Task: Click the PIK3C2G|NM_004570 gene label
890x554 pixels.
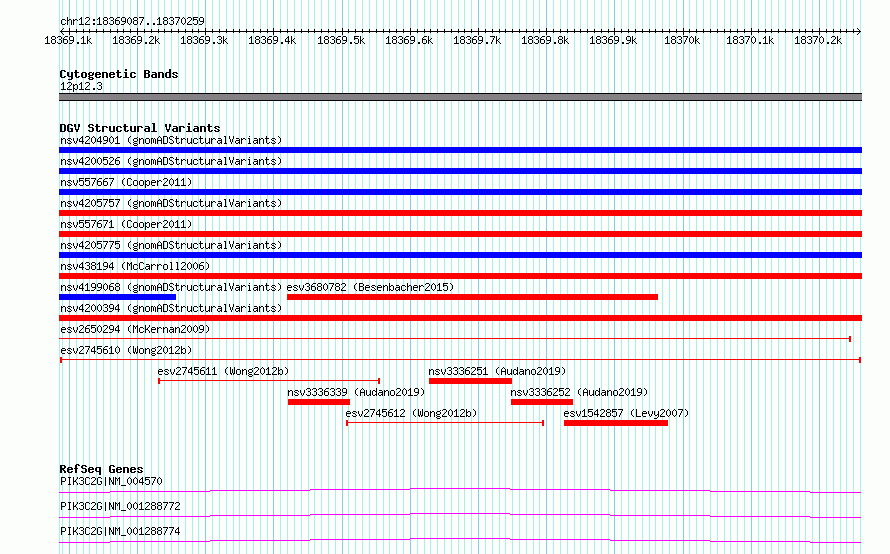Action: (x=111, y=481)
